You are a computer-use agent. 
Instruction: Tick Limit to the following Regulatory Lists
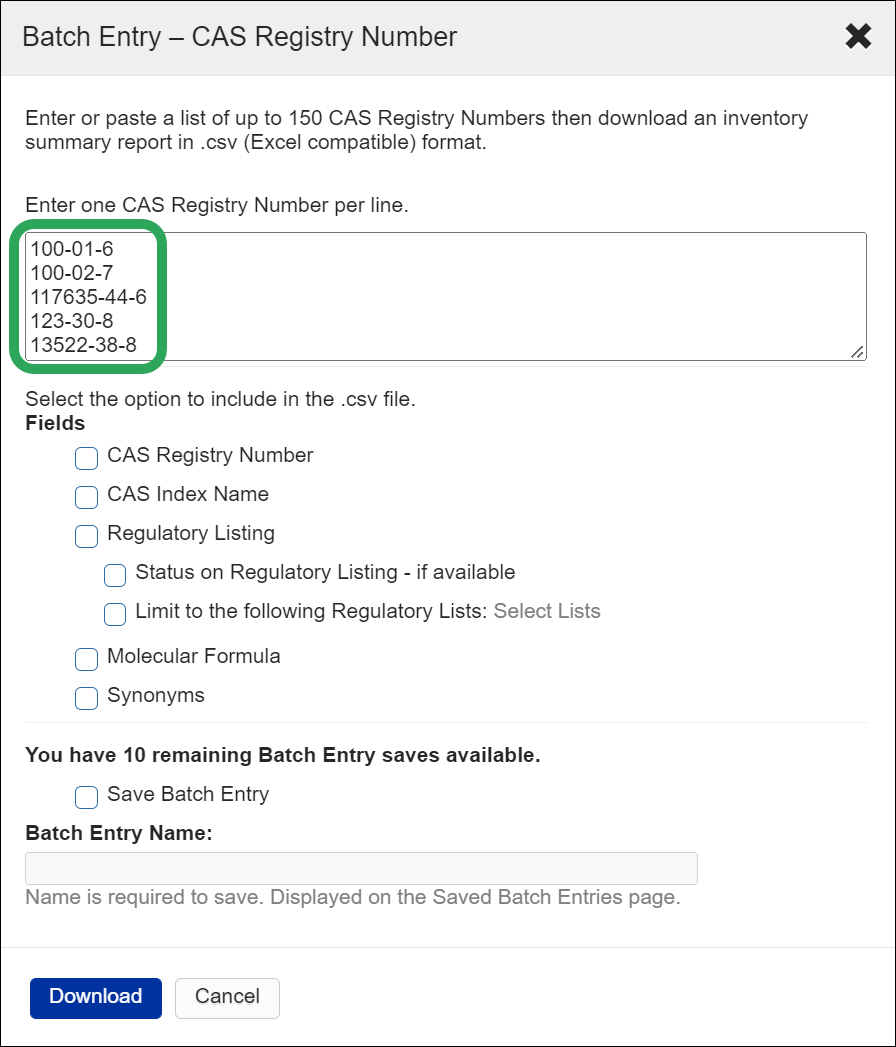tap(115, 613)
